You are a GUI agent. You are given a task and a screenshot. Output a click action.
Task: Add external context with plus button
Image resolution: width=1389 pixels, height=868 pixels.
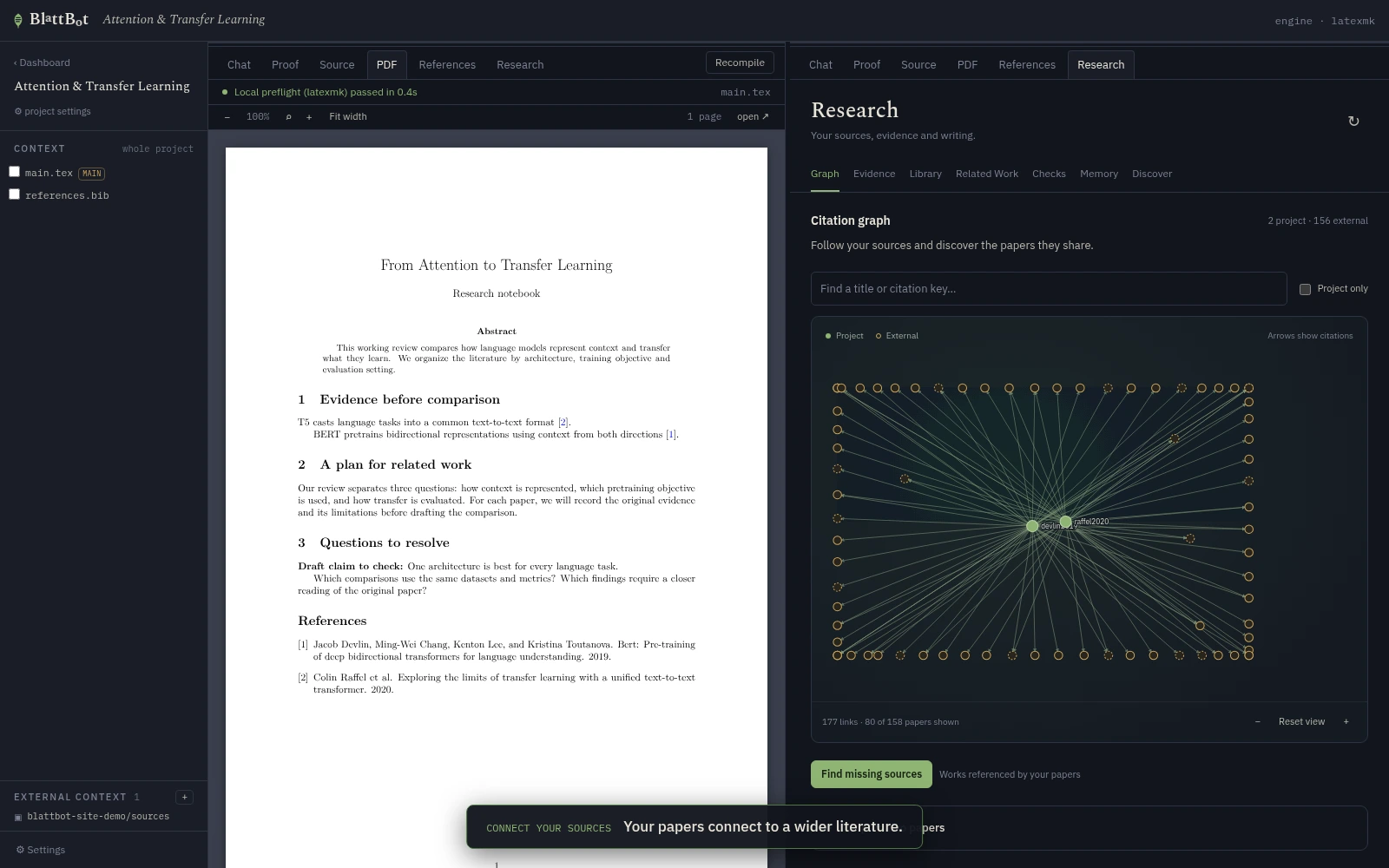(184, 797)
